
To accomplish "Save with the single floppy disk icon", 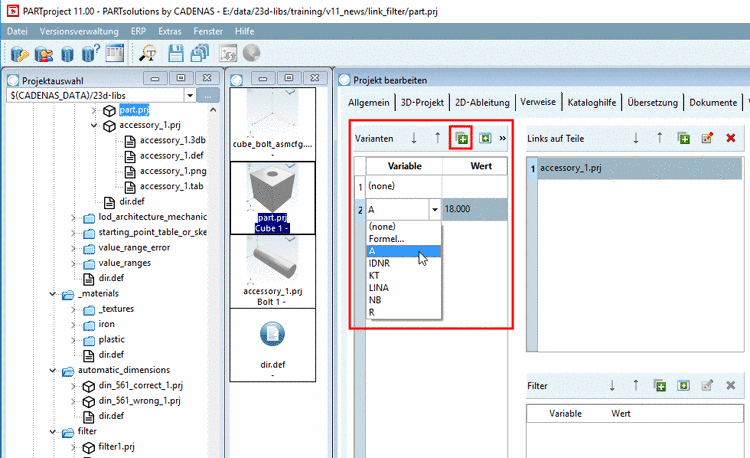I will (x=176, y=53).
